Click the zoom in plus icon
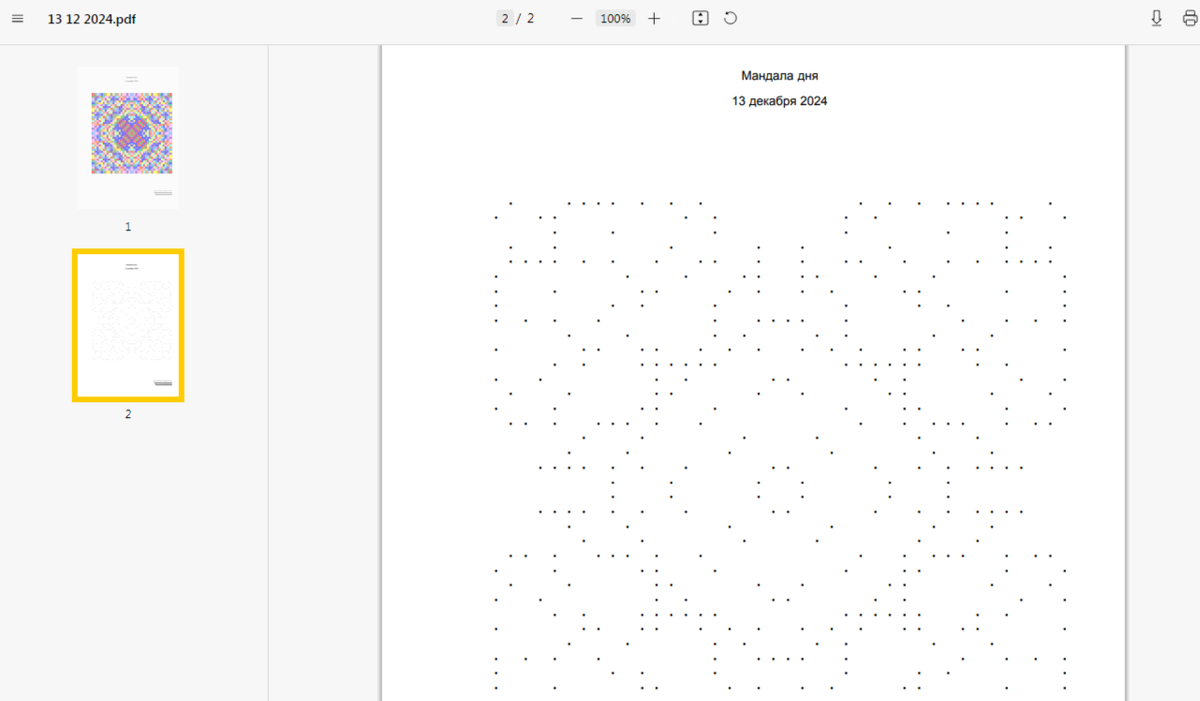The height and width of the screenshot is (701, 1200). pyautogui.click(x=654, y=18)
